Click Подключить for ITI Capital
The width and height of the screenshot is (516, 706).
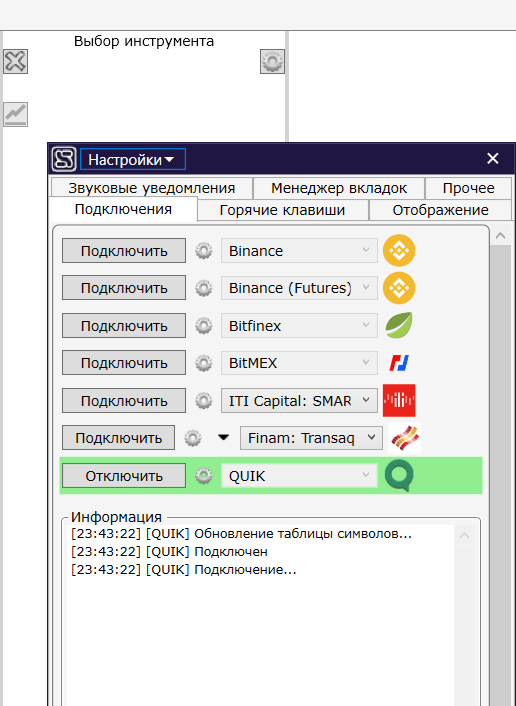tap(124, 401)
